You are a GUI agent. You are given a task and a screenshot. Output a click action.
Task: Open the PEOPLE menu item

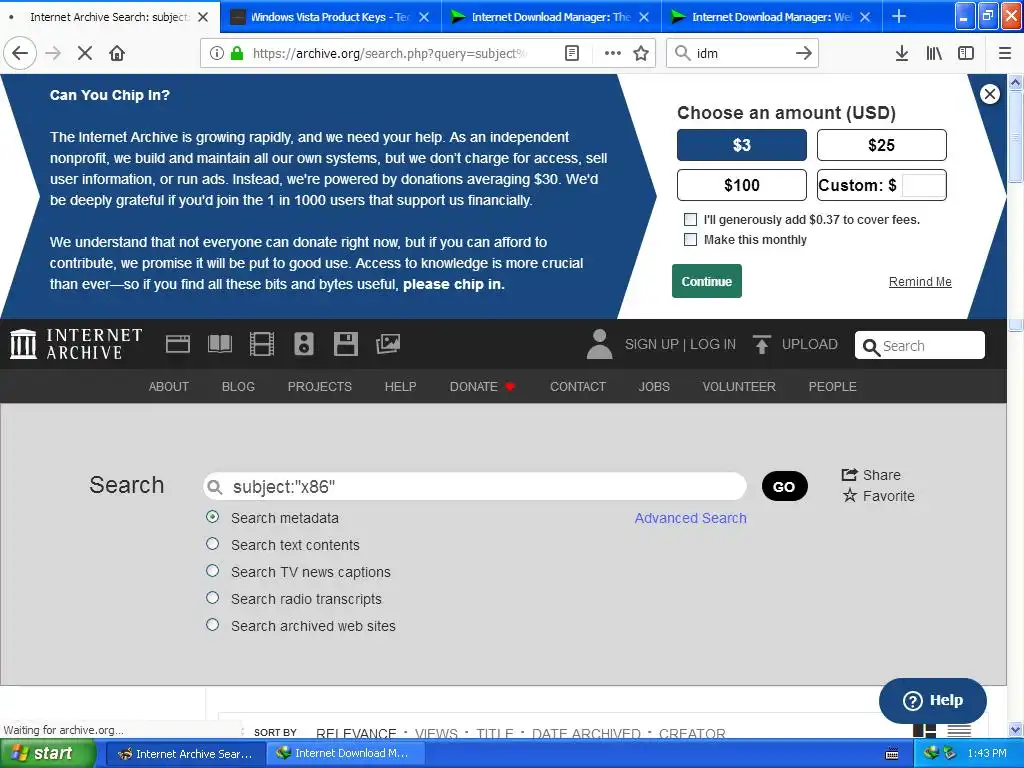click(x=832, y=387)
